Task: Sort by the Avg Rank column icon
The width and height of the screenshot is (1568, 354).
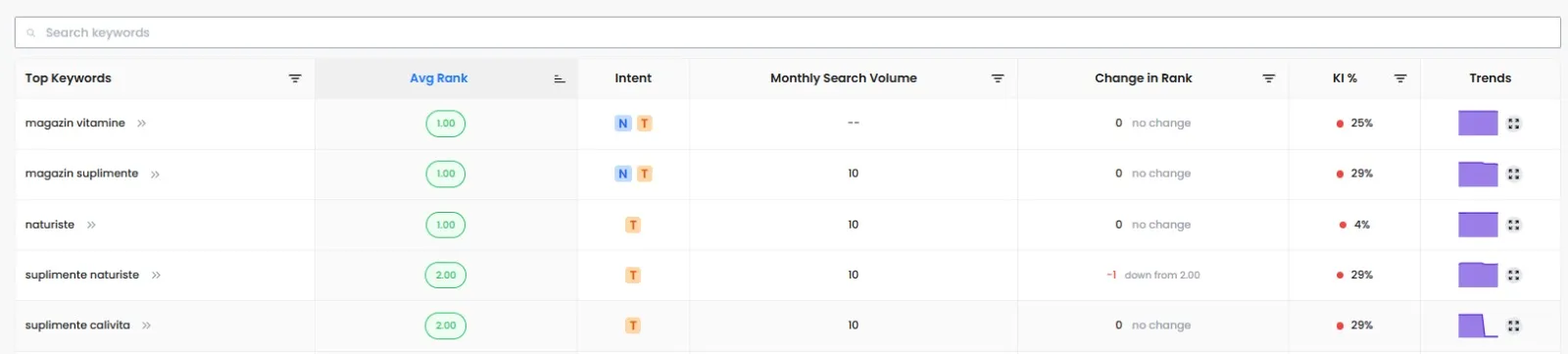Action: tap(560, 78)
